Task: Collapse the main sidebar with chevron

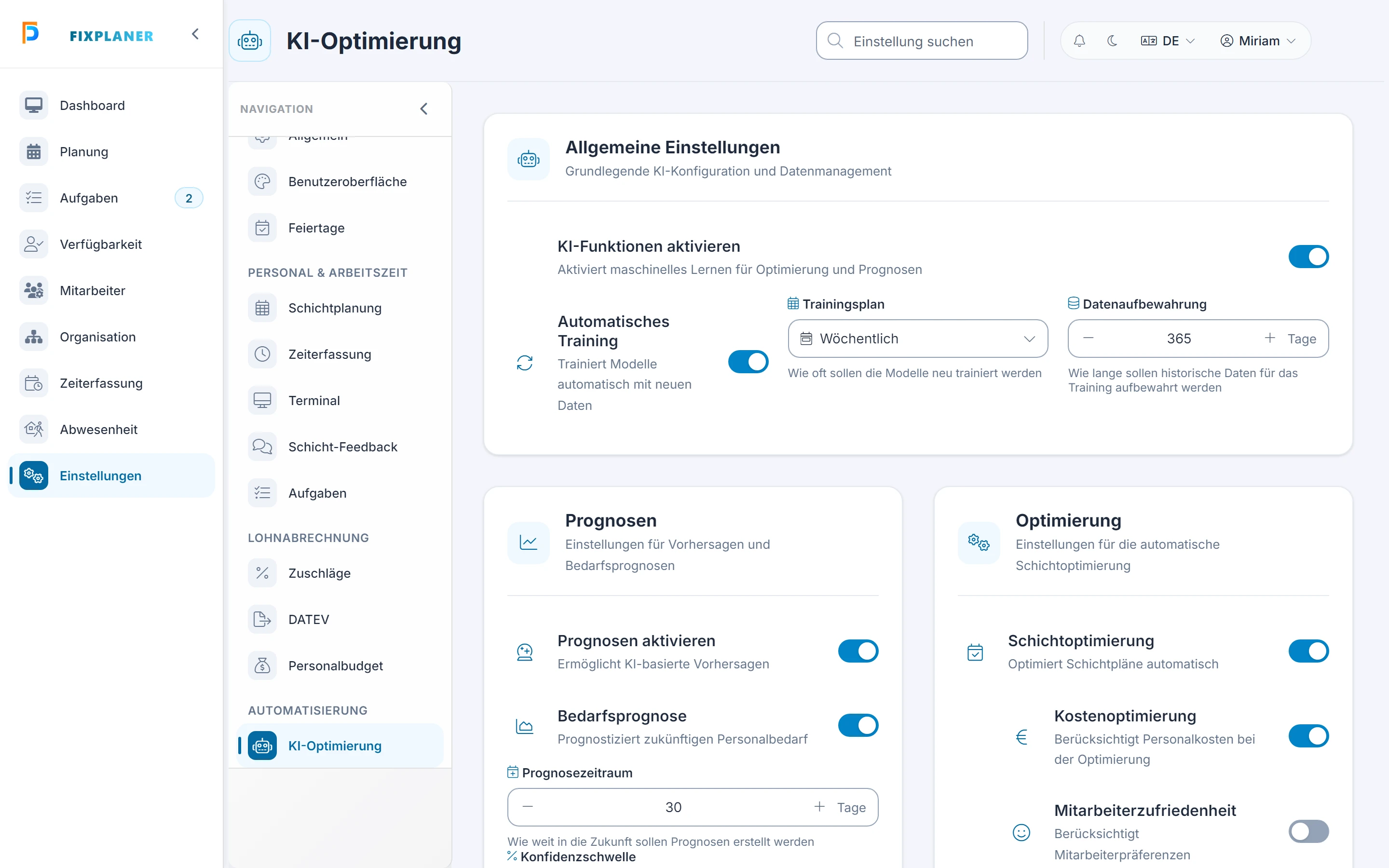Action: pos(195,34)
